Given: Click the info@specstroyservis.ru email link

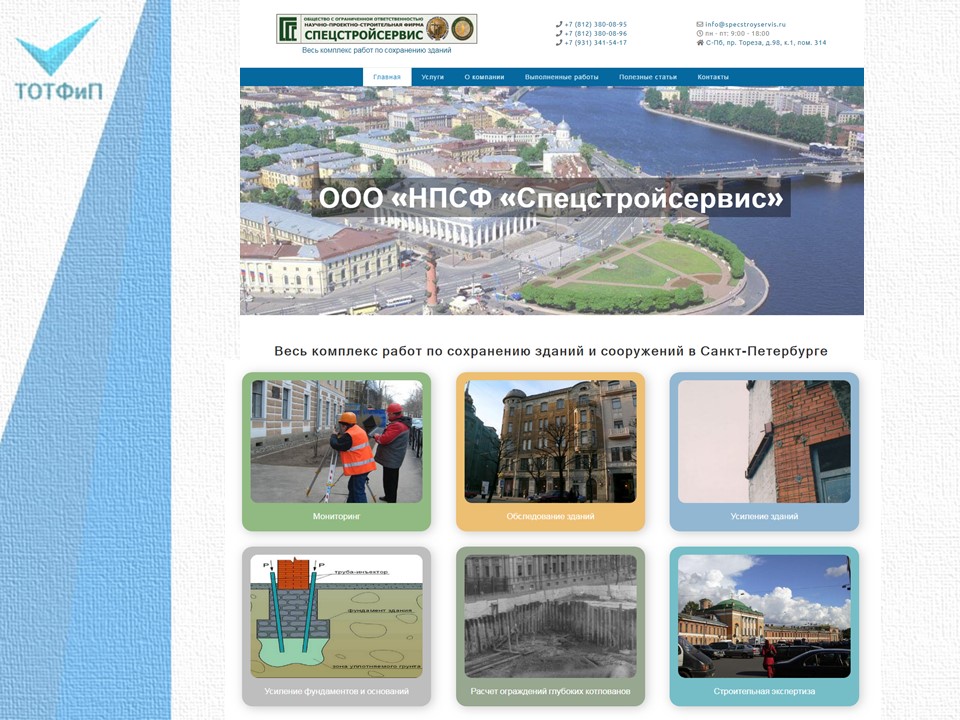Looking at the screenshot, I should click(x=745, y=24).
